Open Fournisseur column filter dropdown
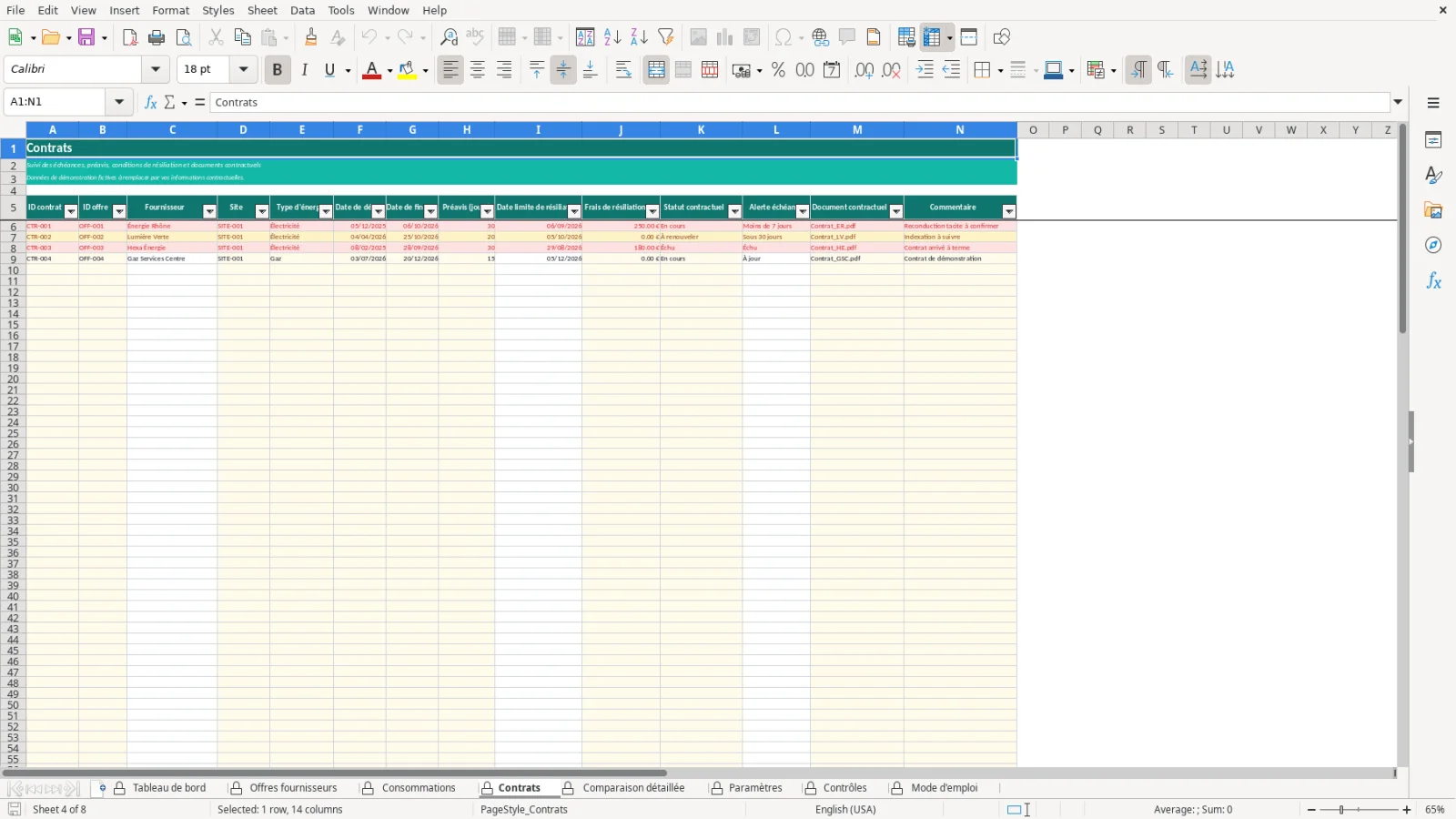 [x=209, y=211]
